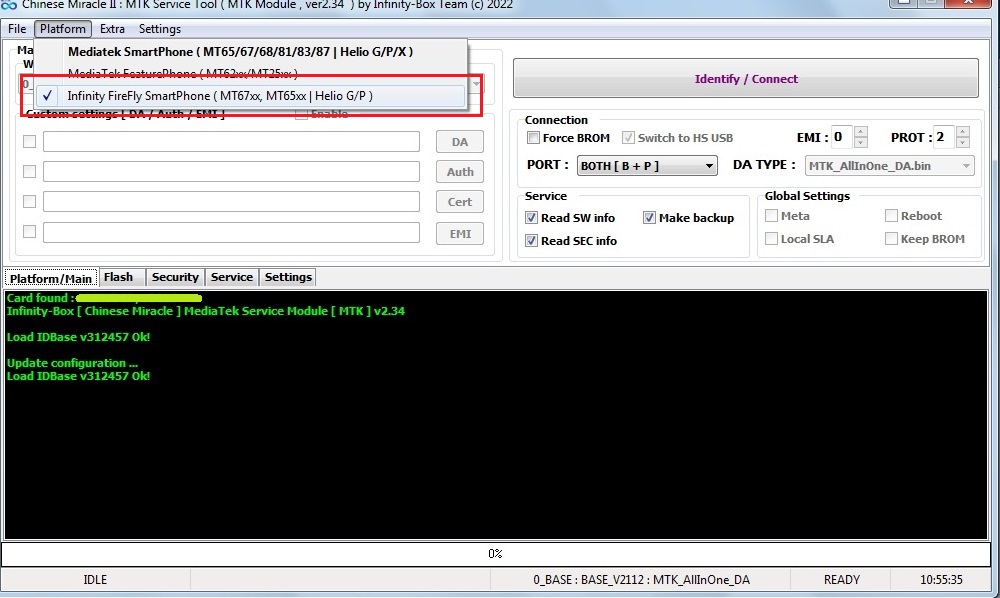
Task: Click the IDLE status bar entry
Action: click(95, 580)
